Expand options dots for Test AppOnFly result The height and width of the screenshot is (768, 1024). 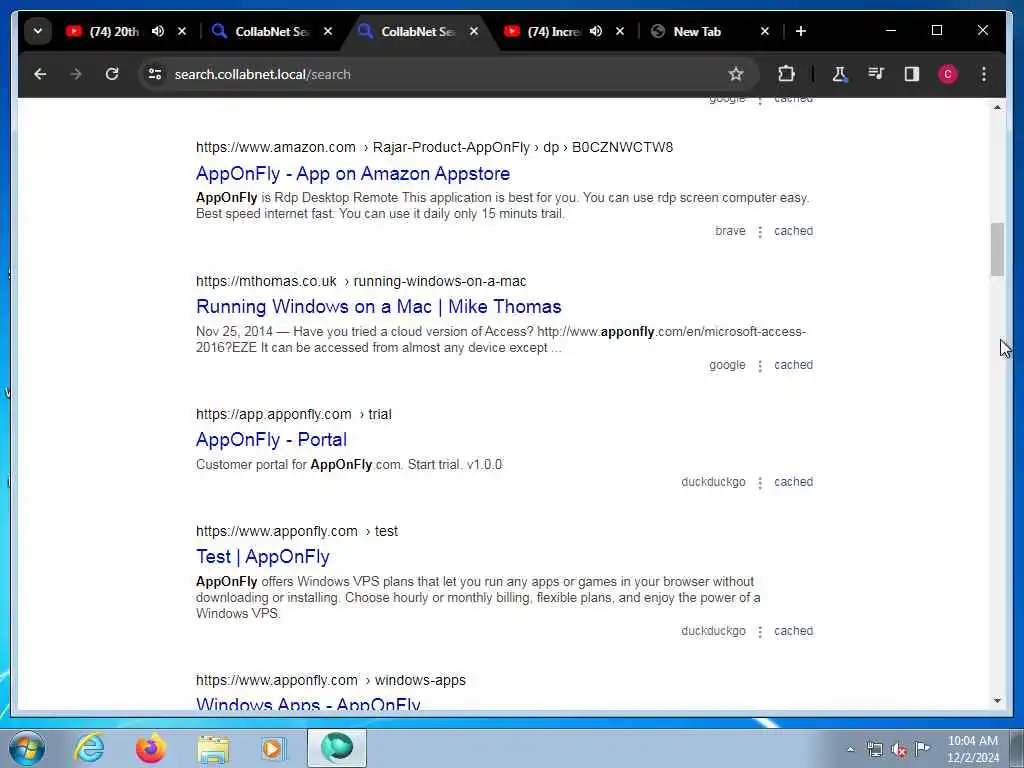click(760, 632)
